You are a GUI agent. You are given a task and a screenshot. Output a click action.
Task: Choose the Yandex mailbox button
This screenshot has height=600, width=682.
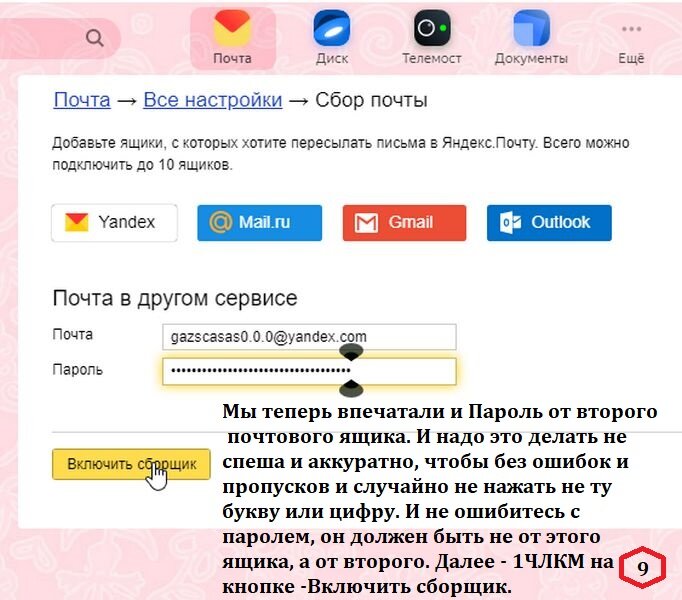[114, 222]
